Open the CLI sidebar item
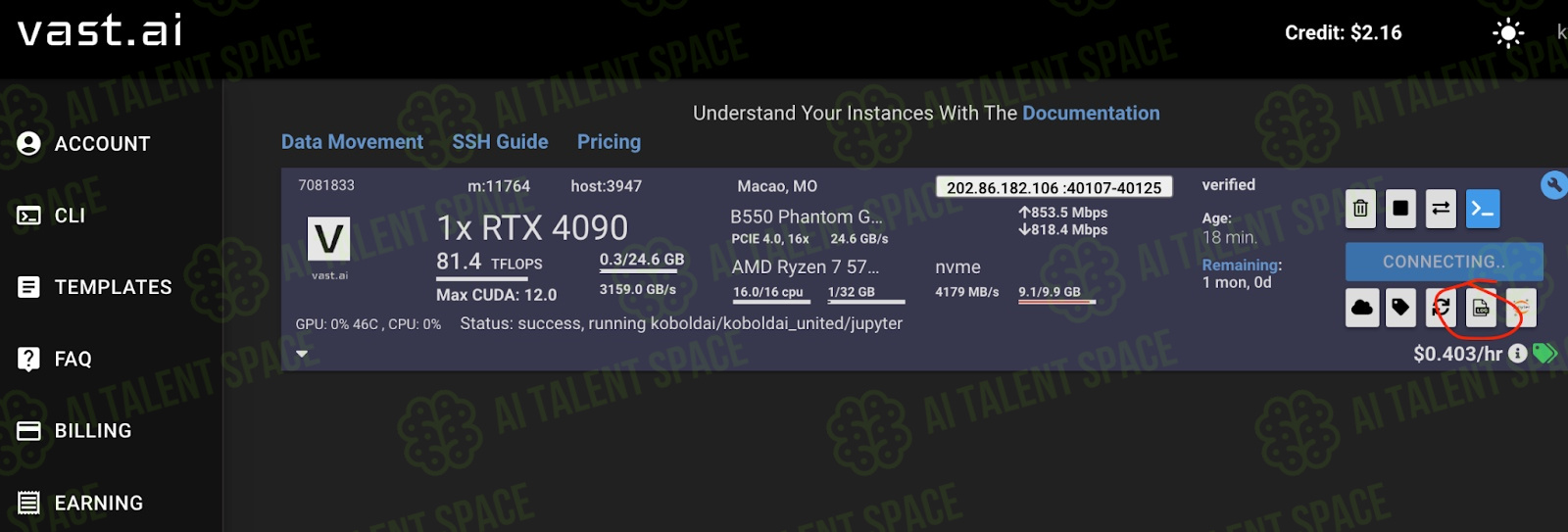Screen dimensions: 1568x532 (x=51, y=216)
